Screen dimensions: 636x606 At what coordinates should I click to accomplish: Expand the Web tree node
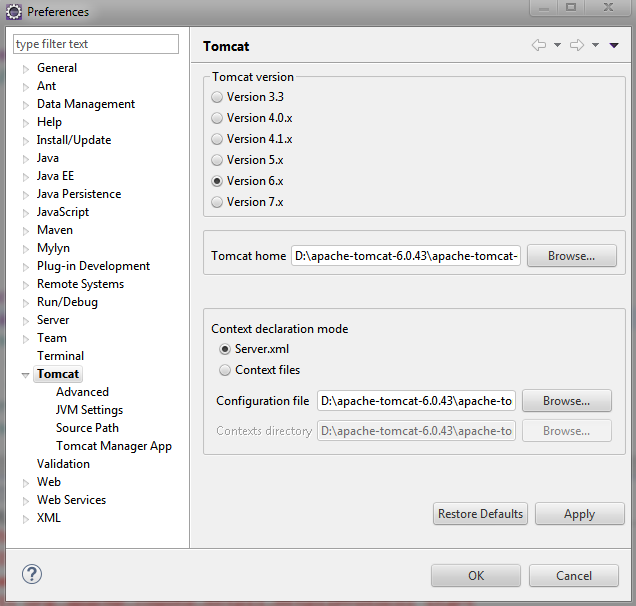[26, 483]
